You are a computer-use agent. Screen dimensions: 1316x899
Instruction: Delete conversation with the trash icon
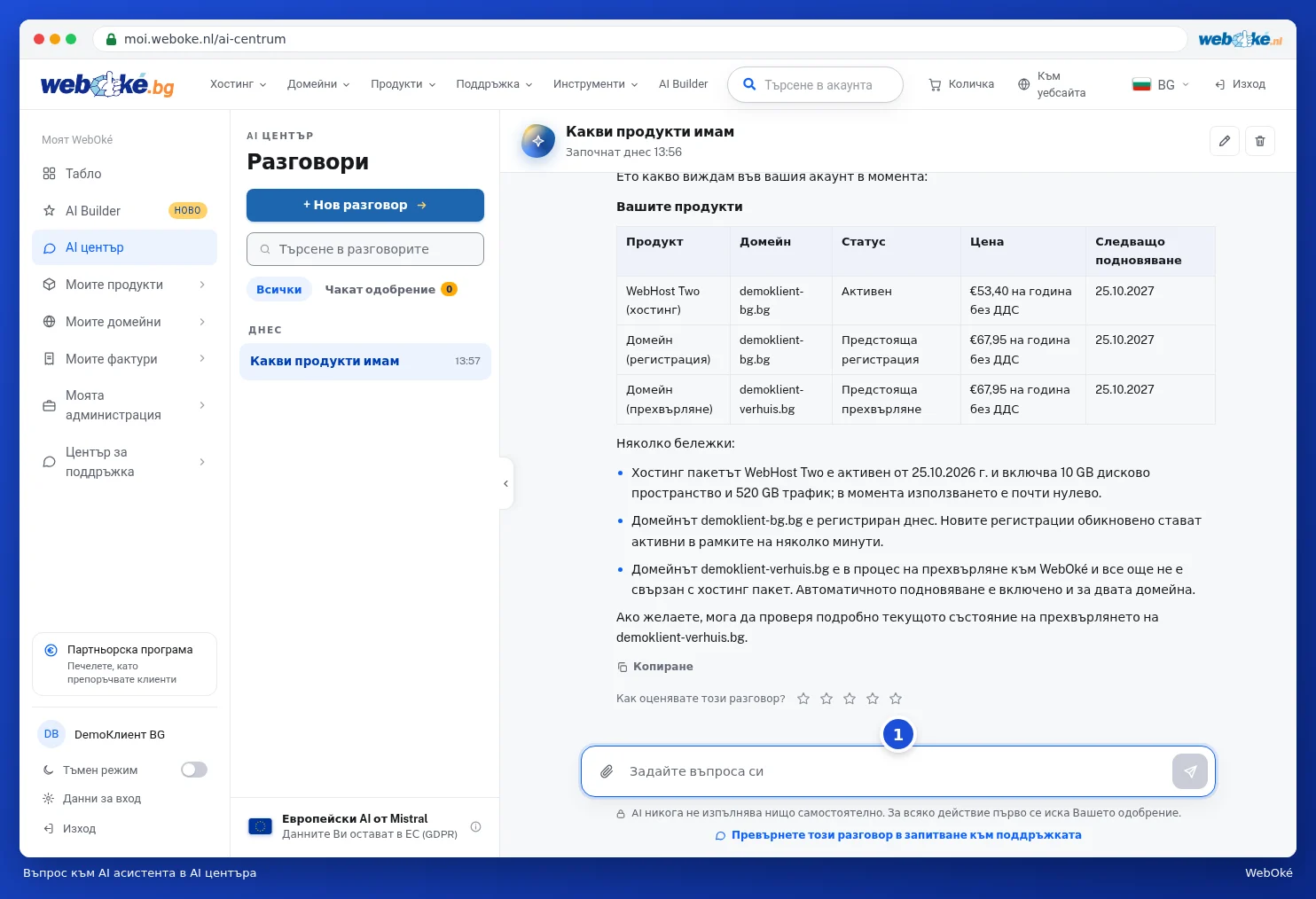pyautogui.click(x=1259, y=141)
